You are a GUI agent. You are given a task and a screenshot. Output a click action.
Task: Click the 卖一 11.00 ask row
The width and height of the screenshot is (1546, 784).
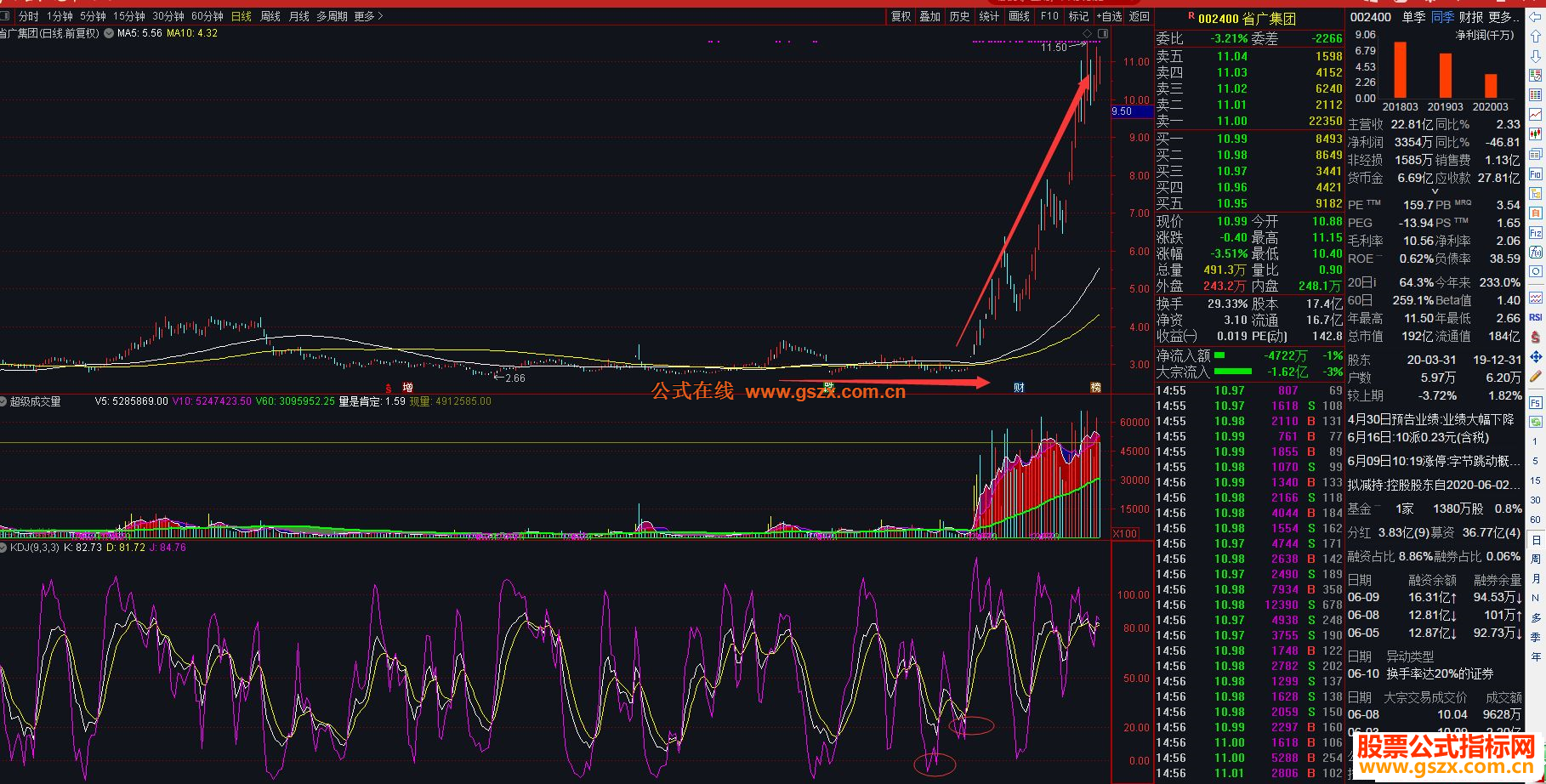tap(1249, 121)
